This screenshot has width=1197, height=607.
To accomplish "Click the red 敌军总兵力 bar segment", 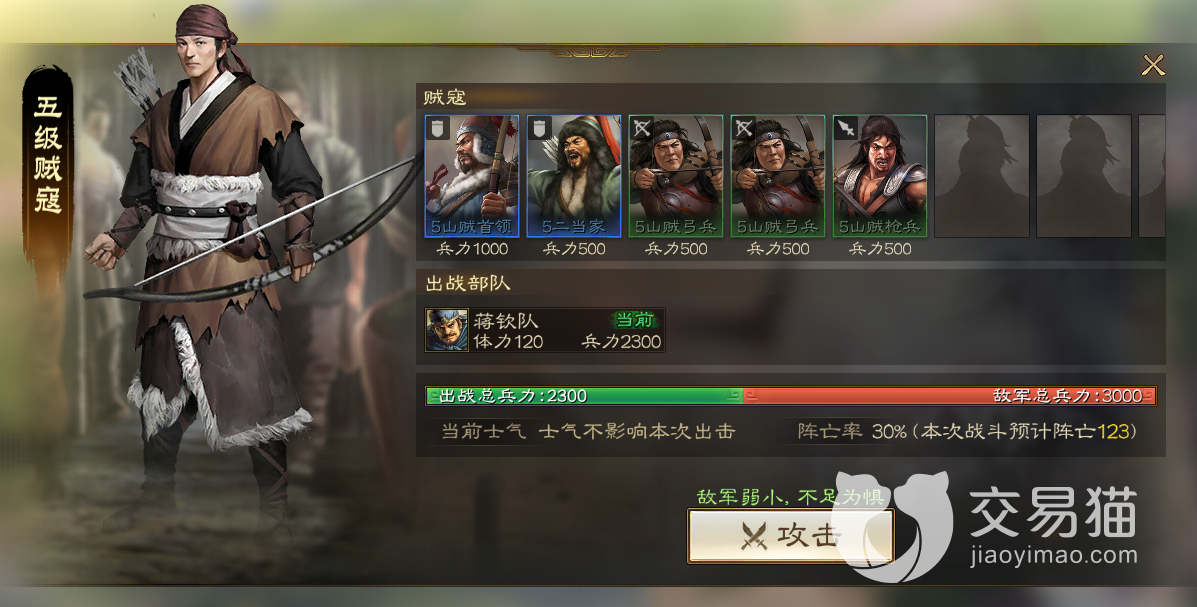I will click(x=949, y=396).
